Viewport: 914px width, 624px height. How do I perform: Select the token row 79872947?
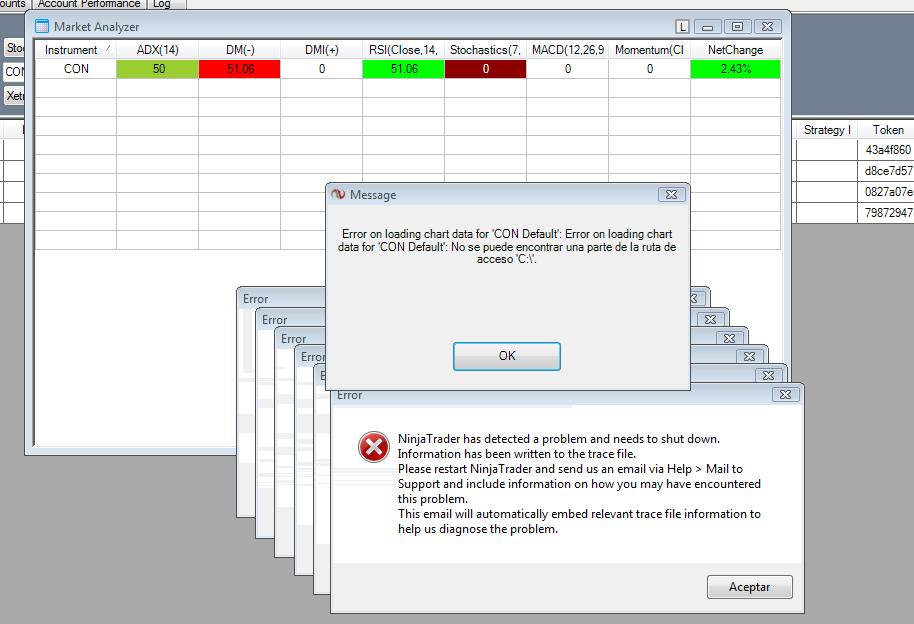coord(887,213)
